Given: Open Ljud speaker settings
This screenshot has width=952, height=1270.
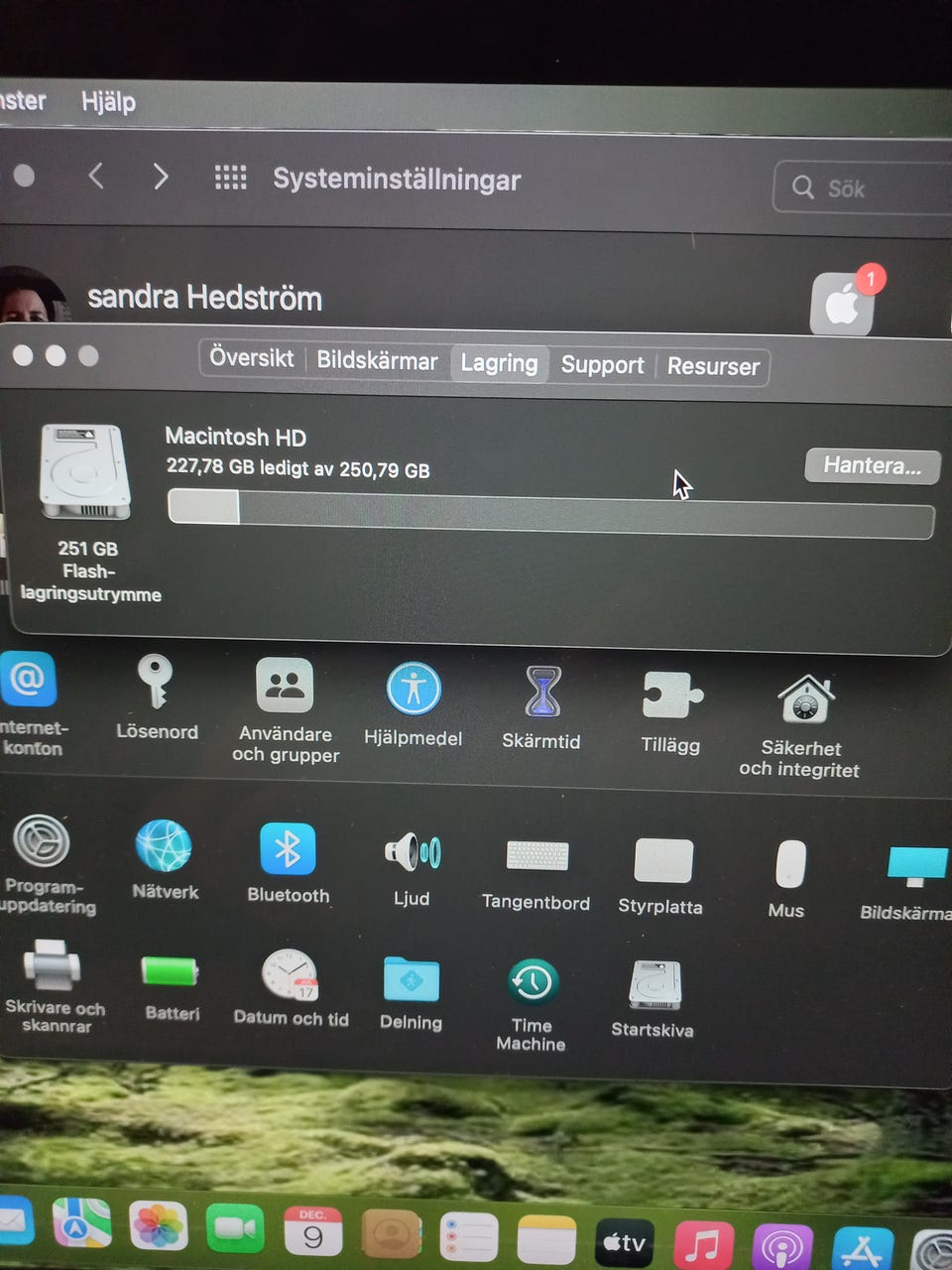Looking at the screenshot, I should tap(412, 852).
